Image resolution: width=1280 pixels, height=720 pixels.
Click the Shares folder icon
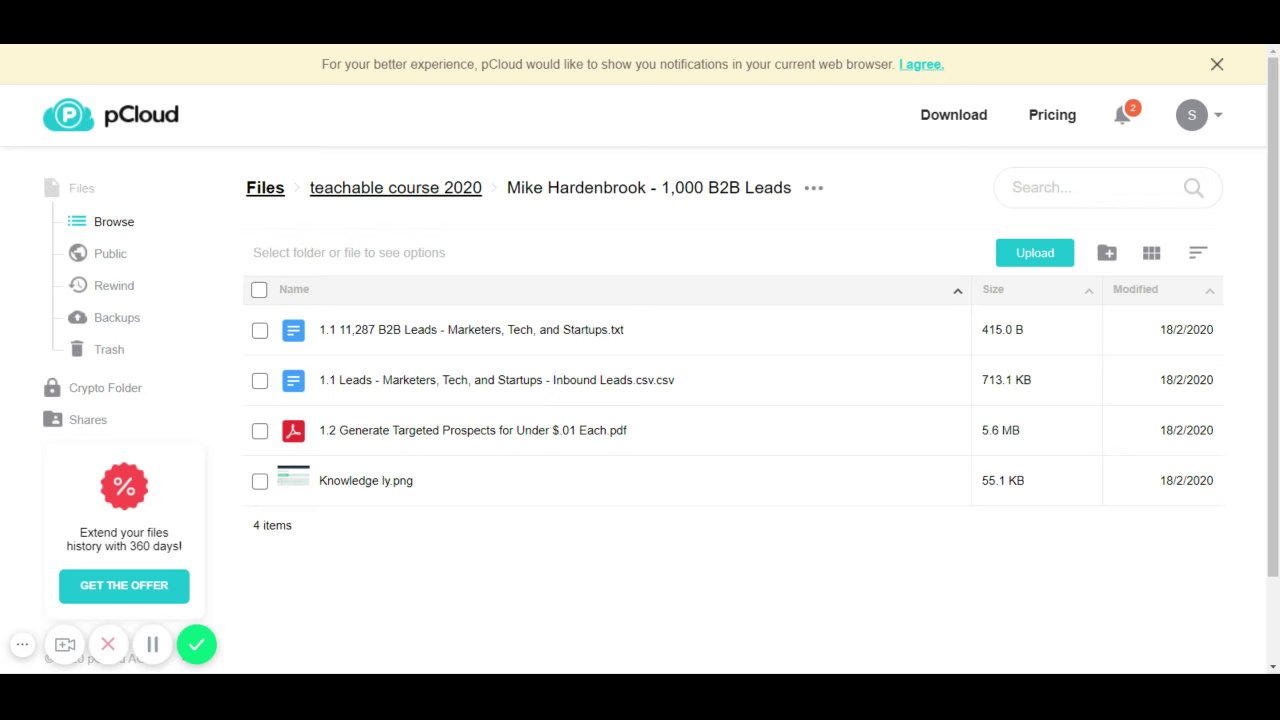(52, 419)
